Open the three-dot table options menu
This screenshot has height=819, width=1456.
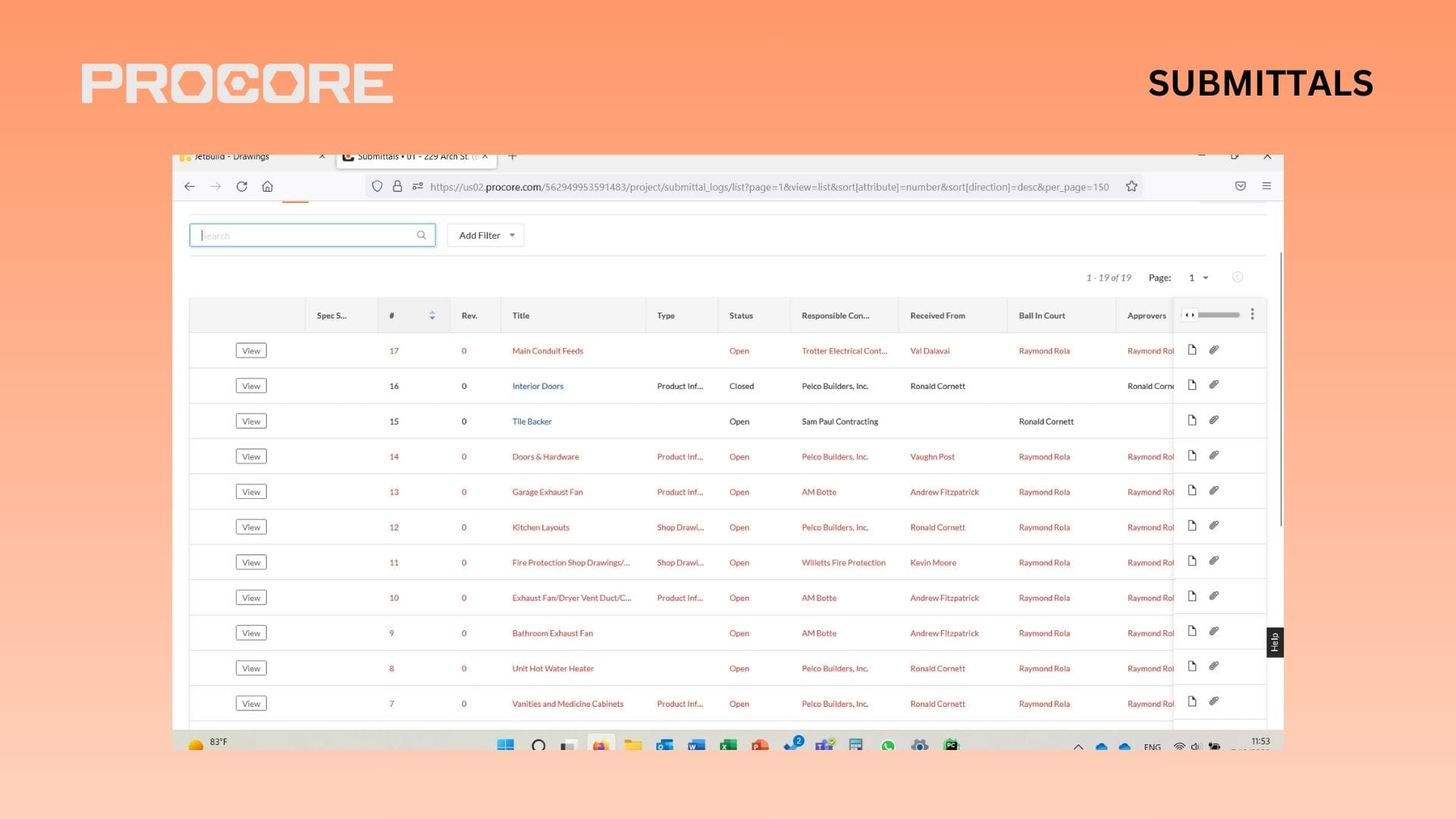(1252, 314)
